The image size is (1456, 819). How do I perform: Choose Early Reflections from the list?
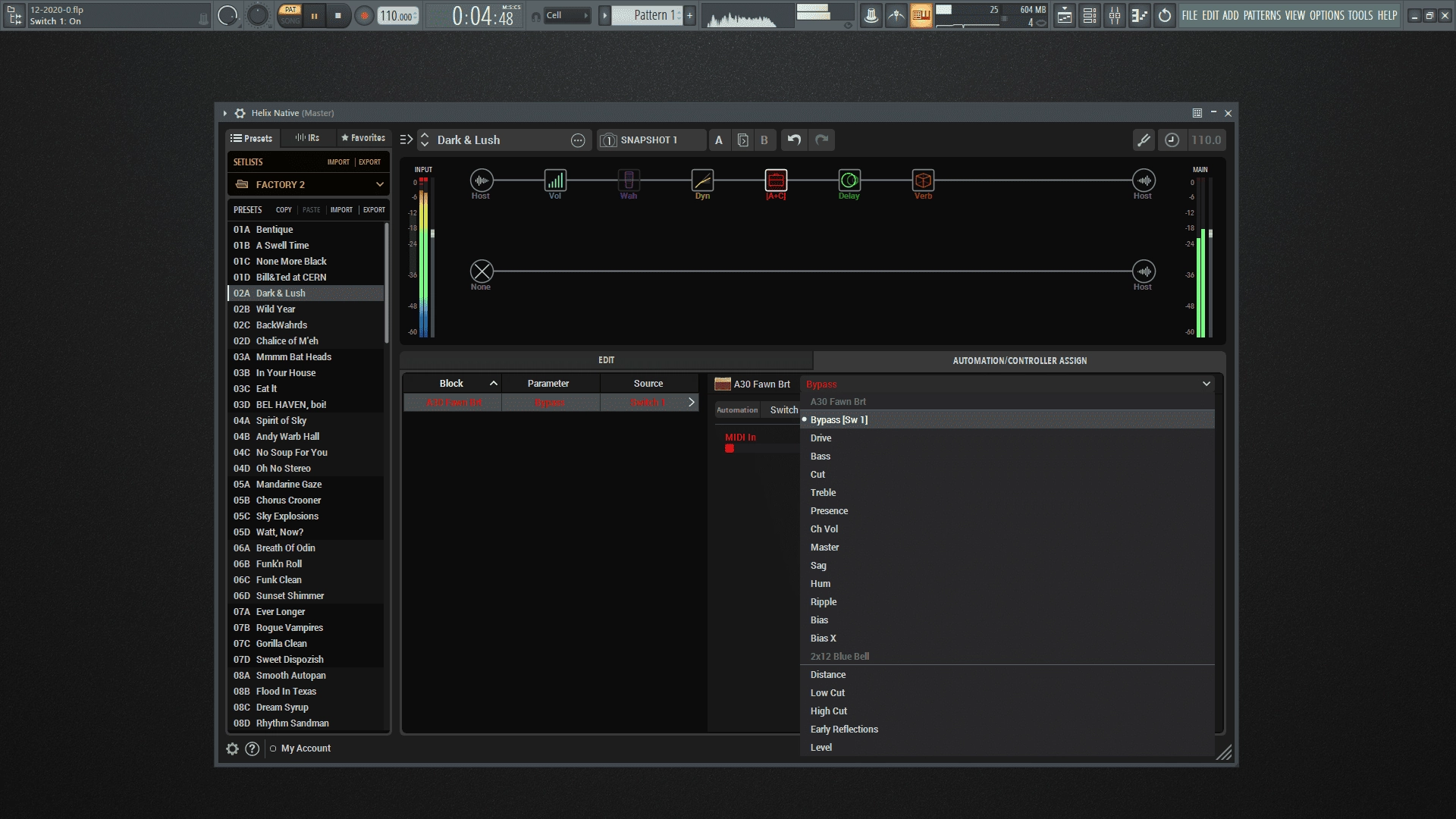pyautogui.click(x=1007, y=730)
